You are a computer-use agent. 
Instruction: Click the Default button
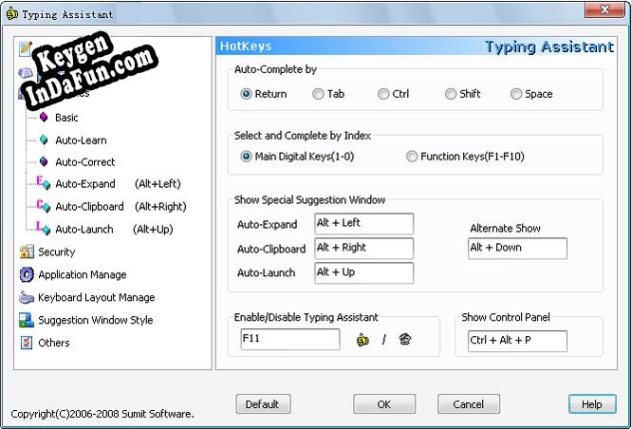pyautogui.click(x=263, y=404)
